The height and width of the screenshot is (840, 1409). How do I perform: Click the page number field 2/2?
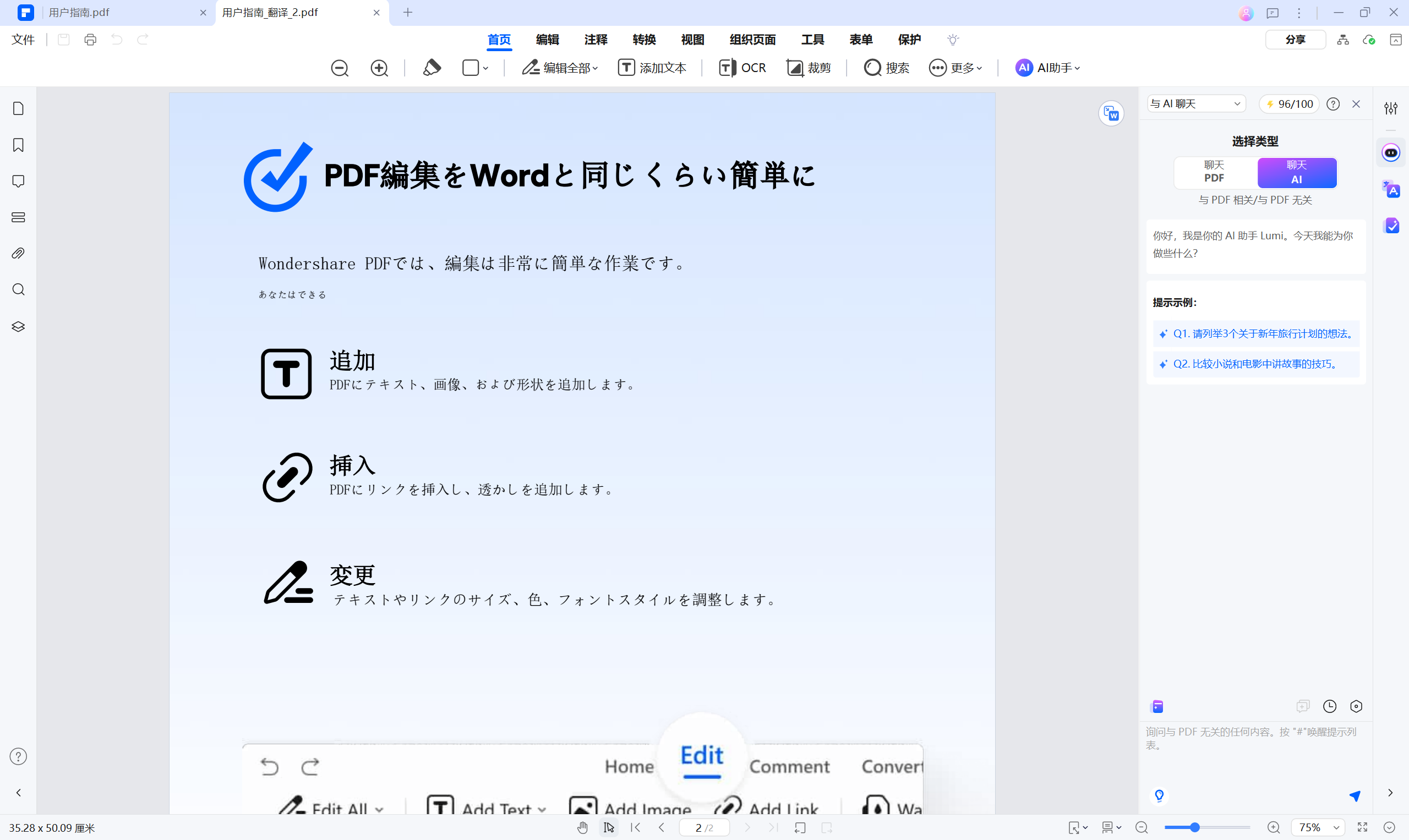pyautogui.click(x=704, y=827)
